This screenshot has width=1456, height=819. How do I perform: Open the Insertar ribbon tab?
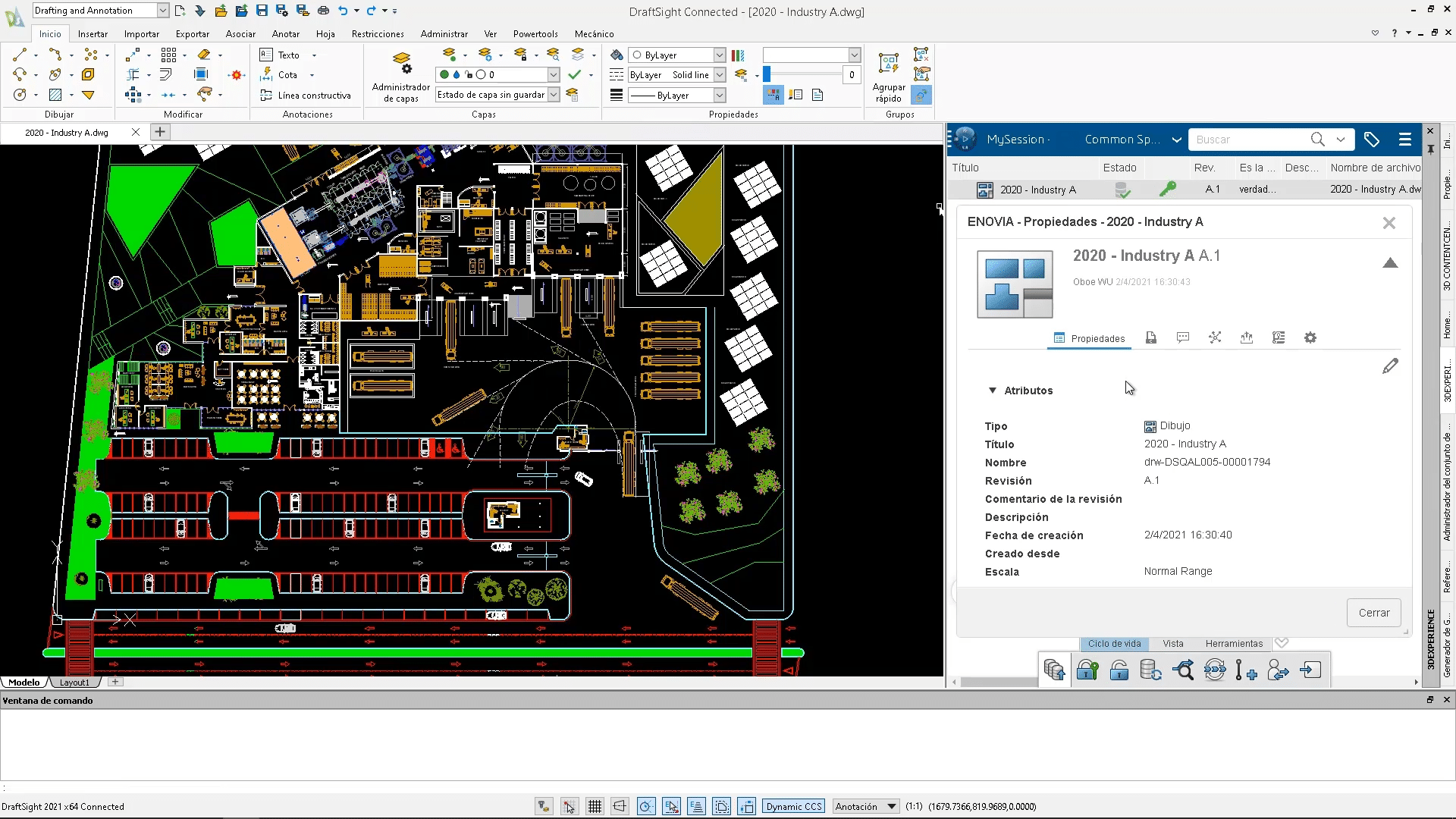(x=93, y=34)
